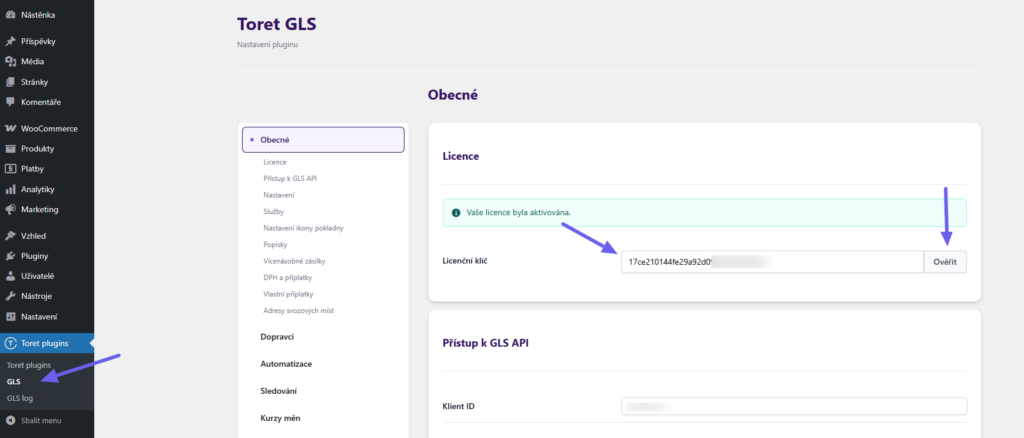Click the Nástěnka dashboard icon
Viewport: 1024px width, 438px height.
10,15
